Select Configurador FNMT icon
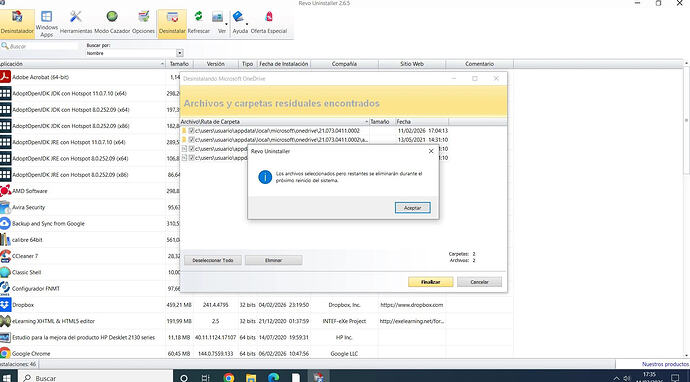 click(x=5, y=289)
